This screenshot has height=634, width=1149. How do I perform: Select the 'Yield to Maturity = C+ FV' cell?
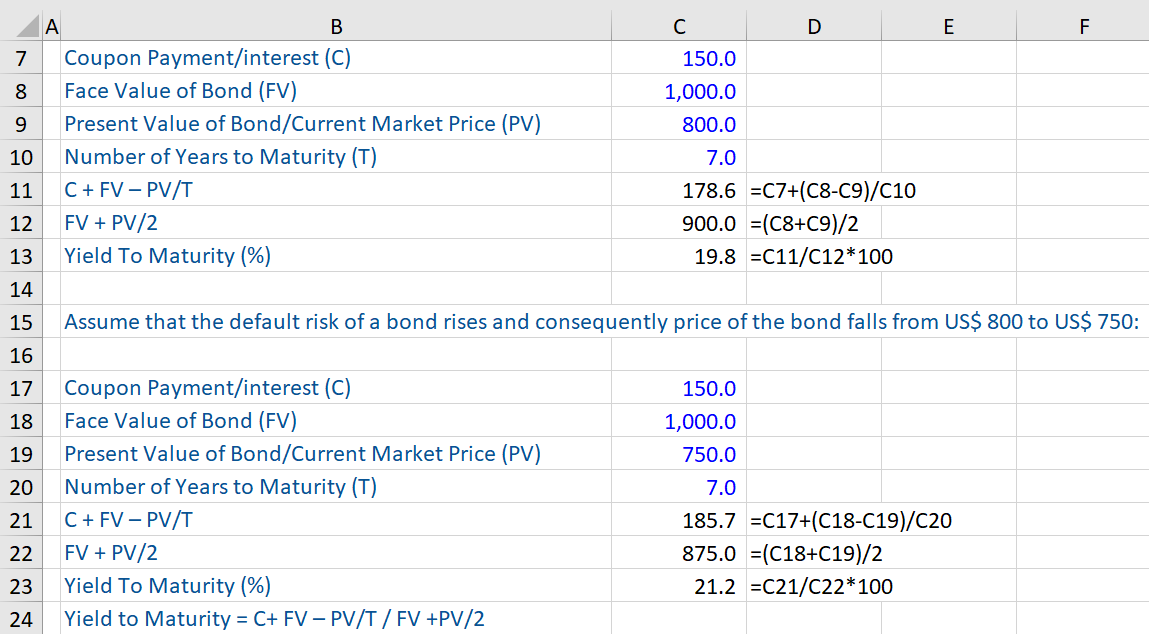274,620
